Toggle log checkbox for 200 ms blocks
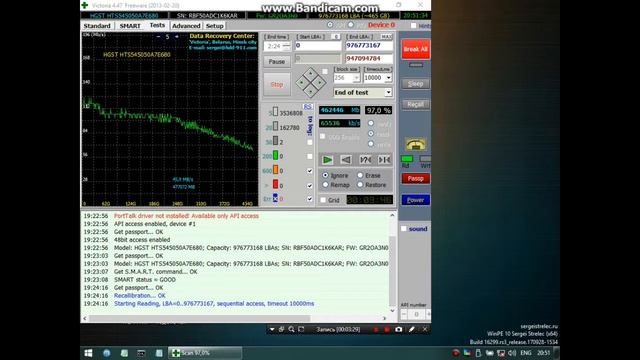640x360 pixels. tap(310, 156)
